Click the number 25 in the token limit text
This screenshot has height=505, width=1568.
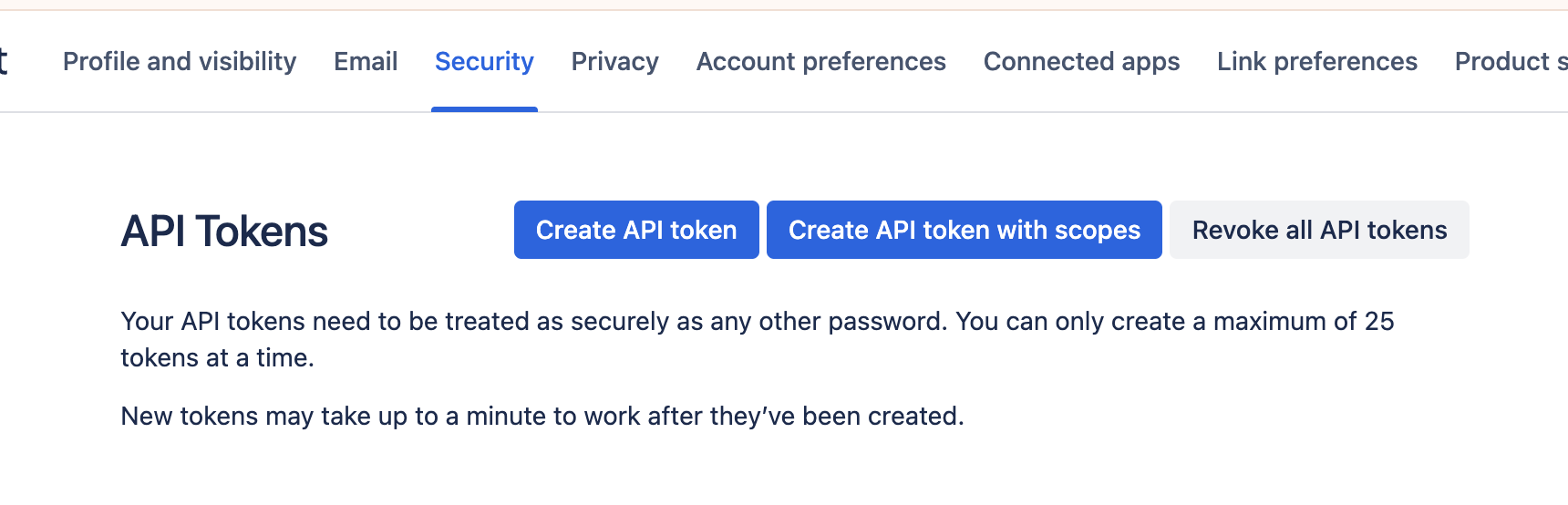[x=1378, y=322]
